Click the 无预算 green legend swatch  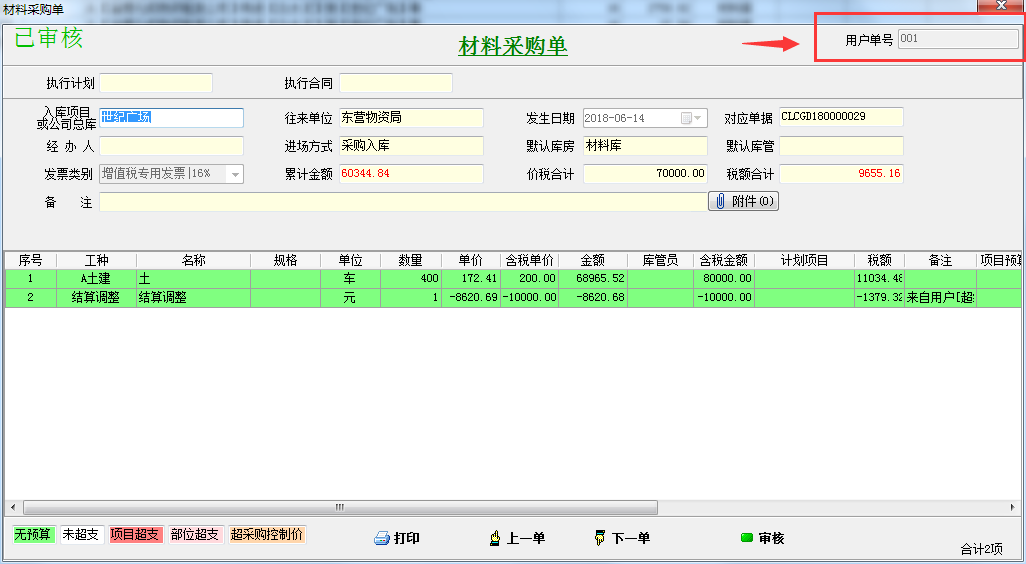(x=33, y=535)
